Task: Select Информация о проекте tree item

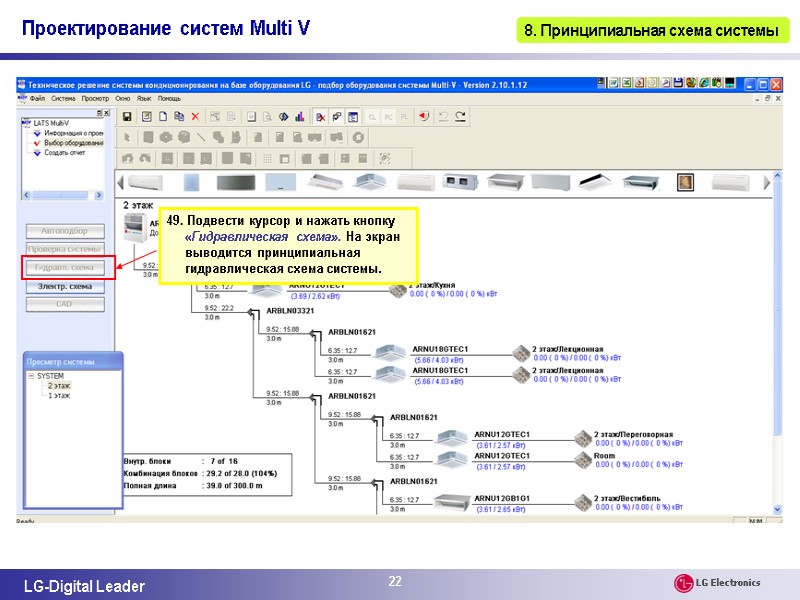Action: (73, 133)
